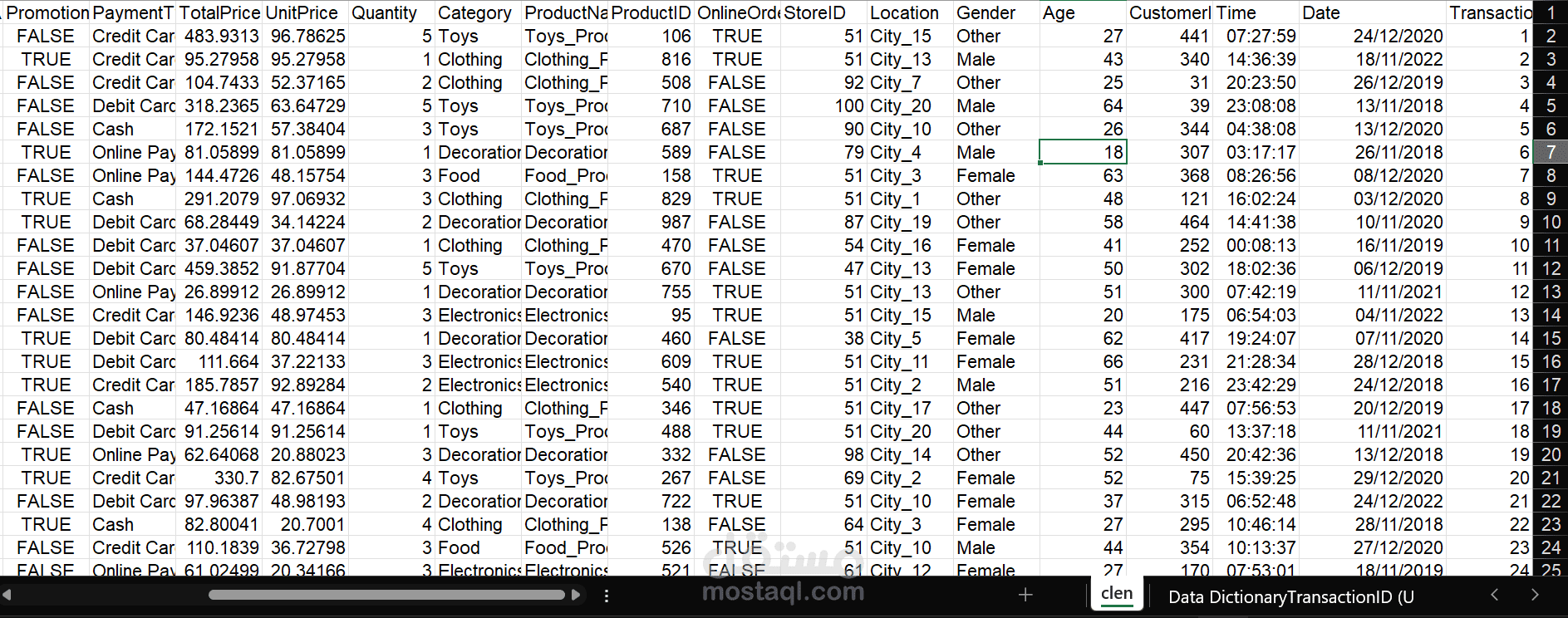This screenshot has width=1568, height=618.
Task: Click customer ID cell 60
Action: [1169, 432]
